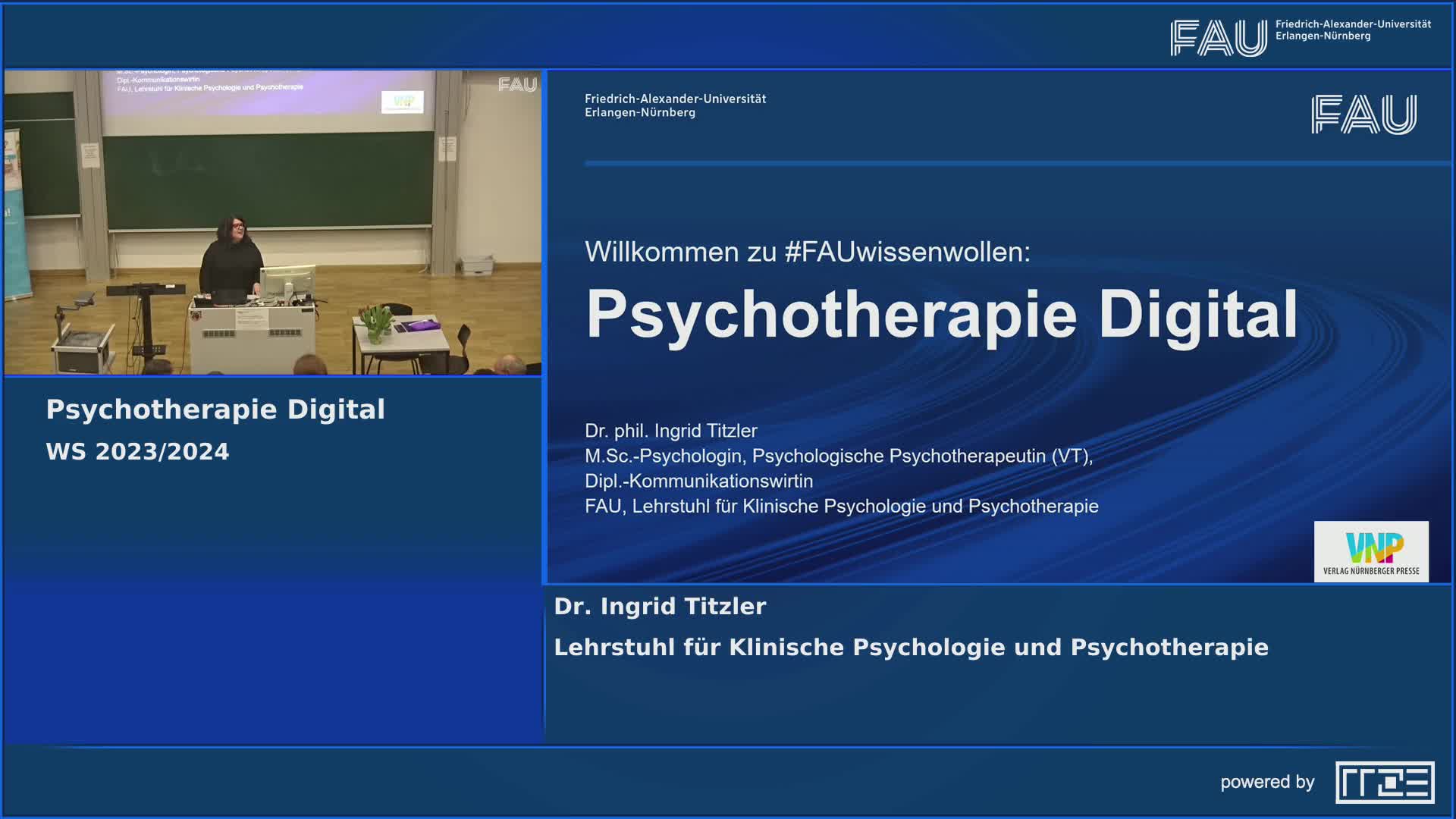Click the small FAU watermark on camera video
This screenshot has width=1456, height=819.
[517, 85]
